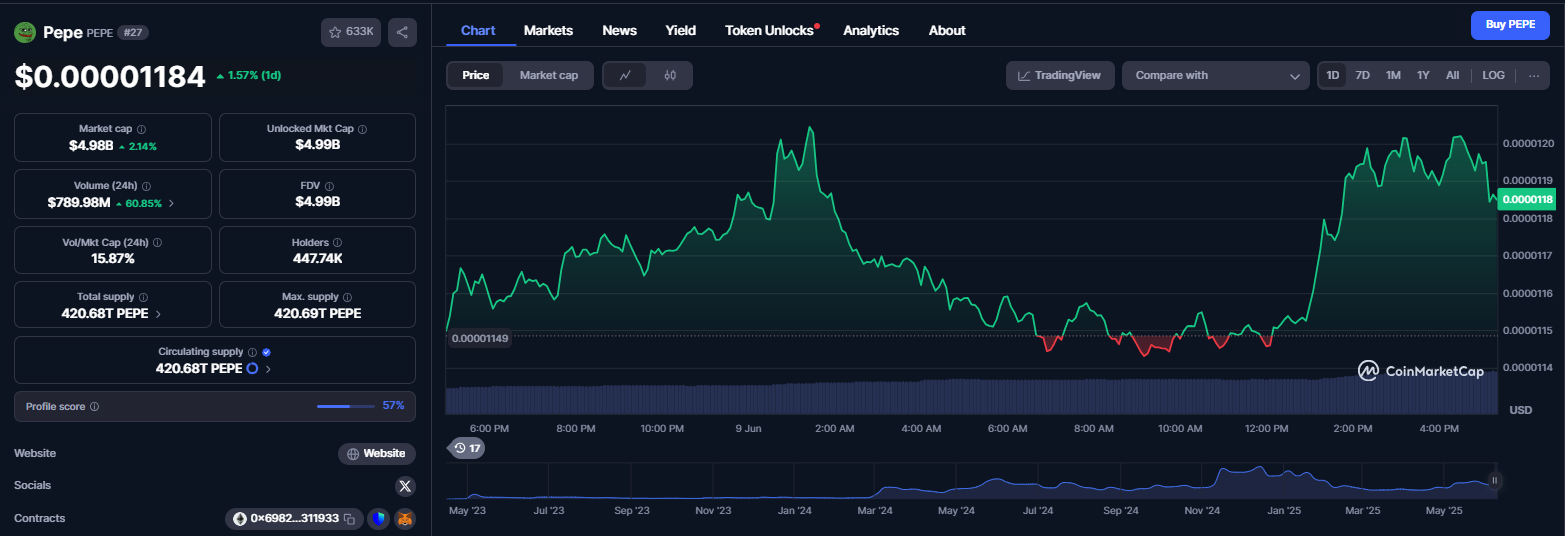Image resolution: width=1565 pixels, height=536 pixels.
Task: Click the verified badge near Circulating supply
Action: click(x=266, y=352)
